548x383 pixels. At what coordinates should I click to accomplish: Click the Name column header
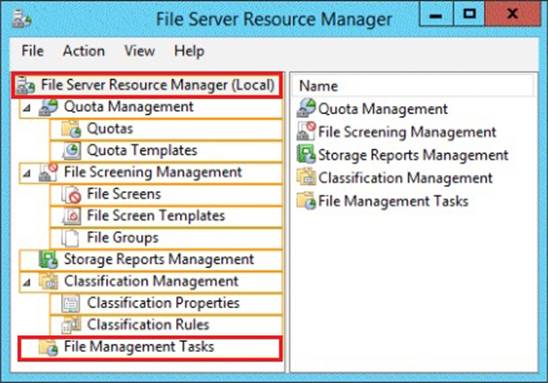point(413,86)
